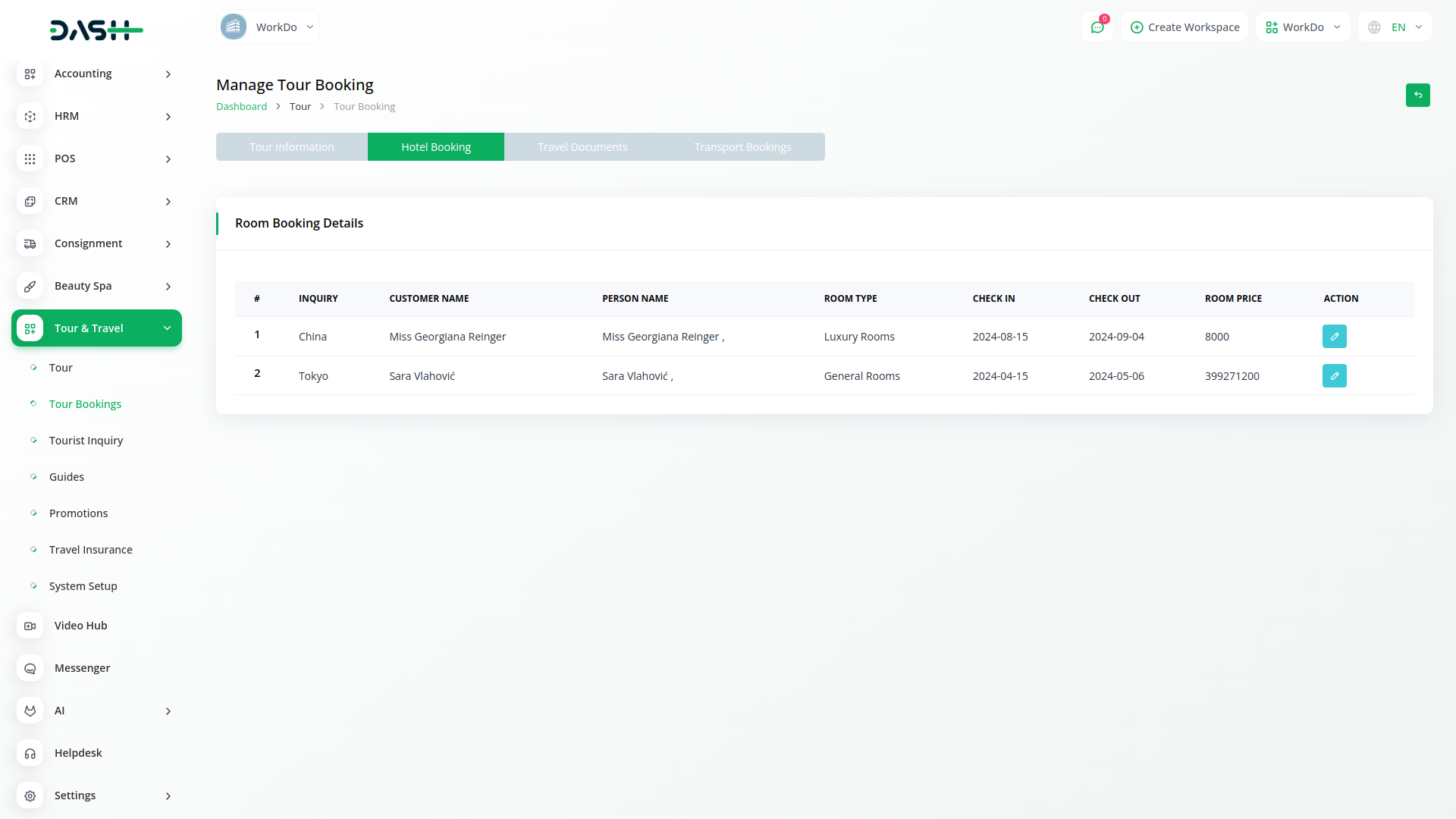This screenshot has width=1456, height=819.
Task: Collapse the Tour & Travel menu
Action: [x=167, y=328]
